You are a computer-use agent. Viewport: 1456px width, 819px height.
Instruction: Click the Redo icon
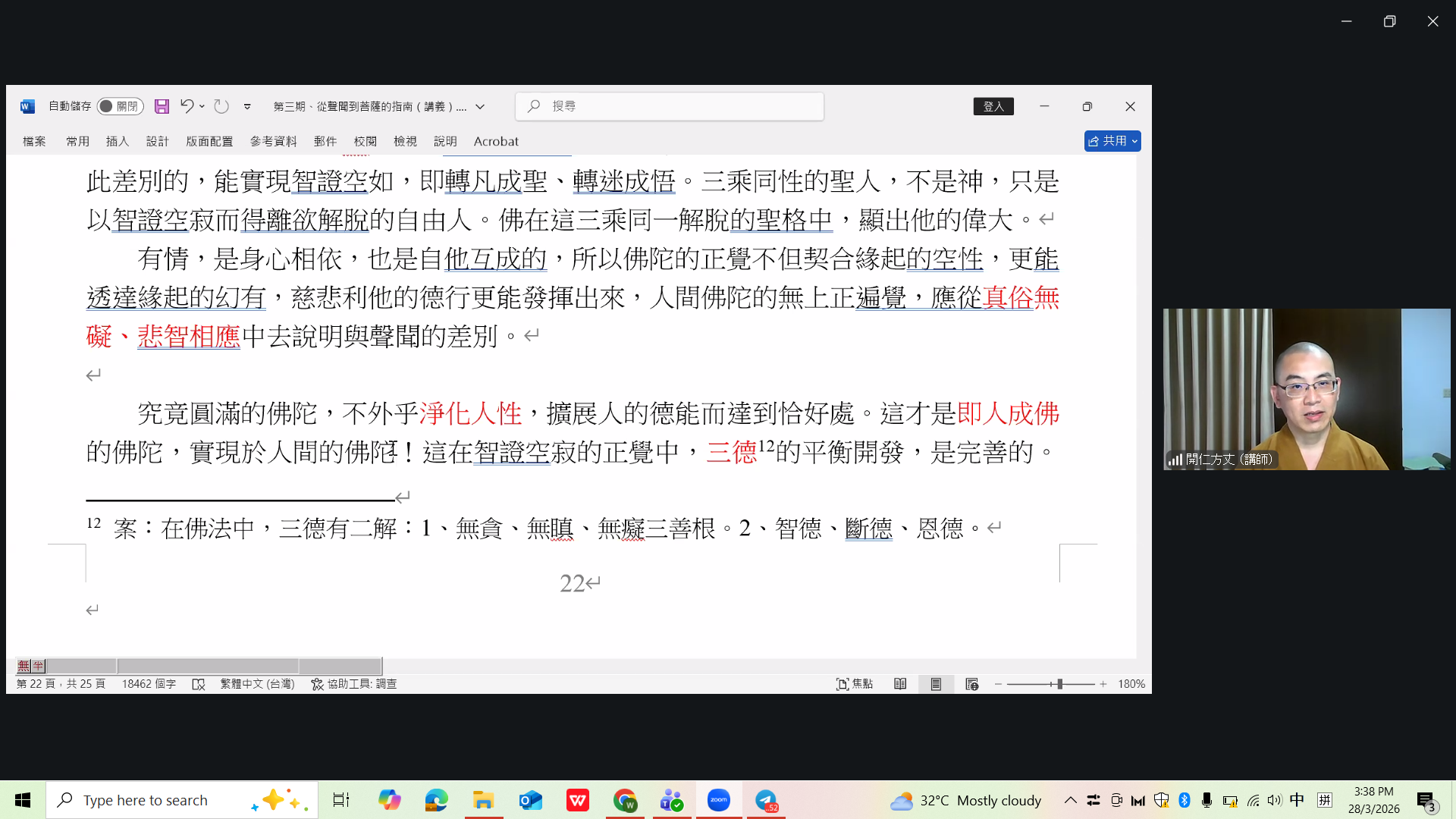click(x=221, y=106)
